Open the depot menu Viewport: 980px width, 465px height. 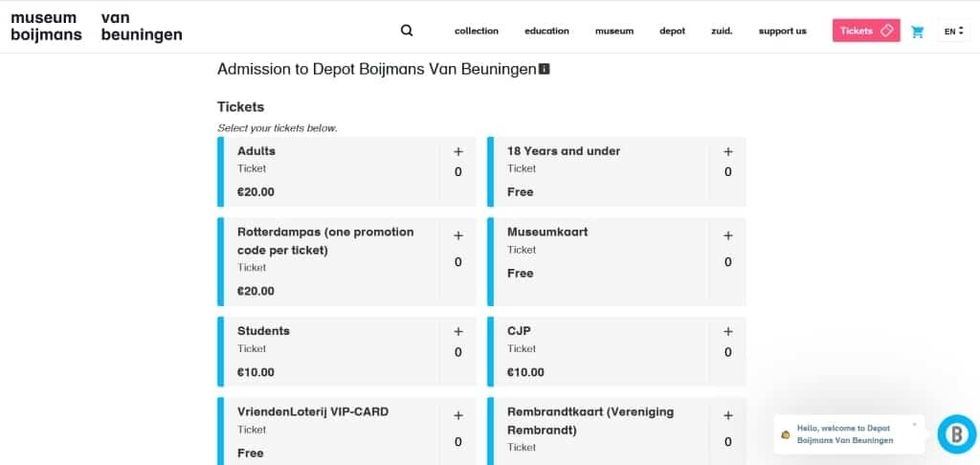(672, 31)
